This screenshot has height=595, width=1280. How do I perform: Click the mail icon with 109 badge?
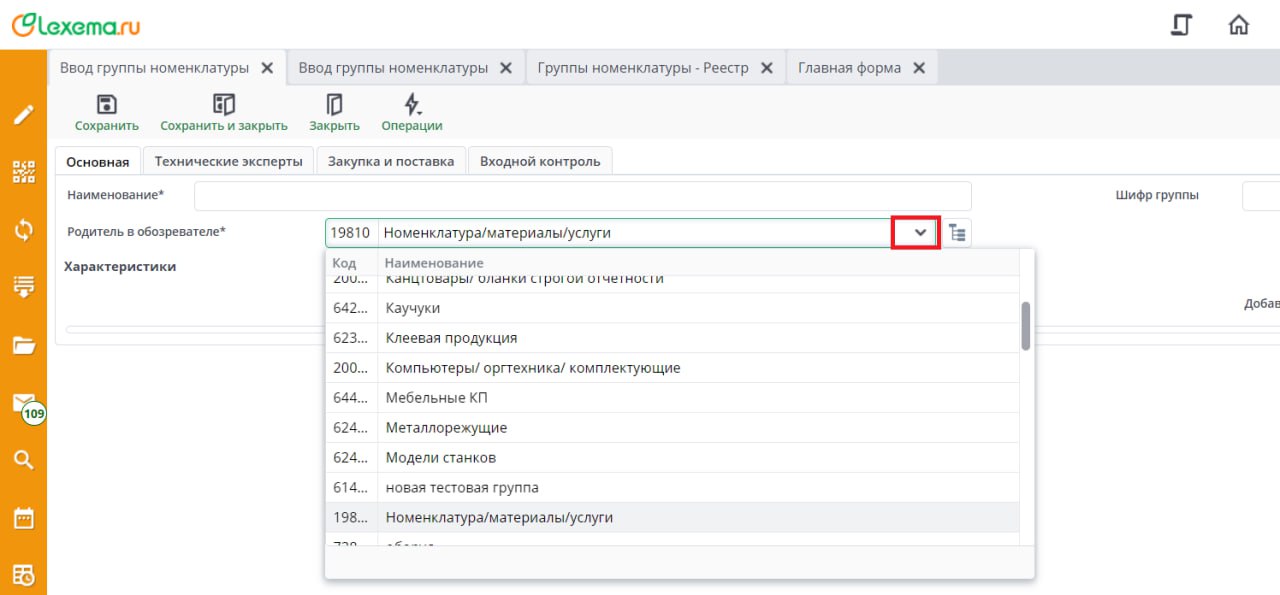click(x=23, y=402)
